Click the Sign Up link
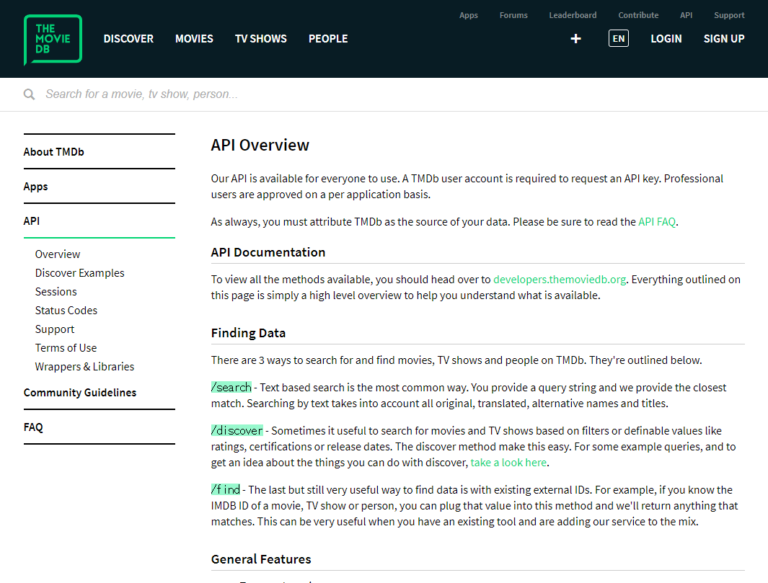This screenshot has height=583, width=768. coord(724,39)
